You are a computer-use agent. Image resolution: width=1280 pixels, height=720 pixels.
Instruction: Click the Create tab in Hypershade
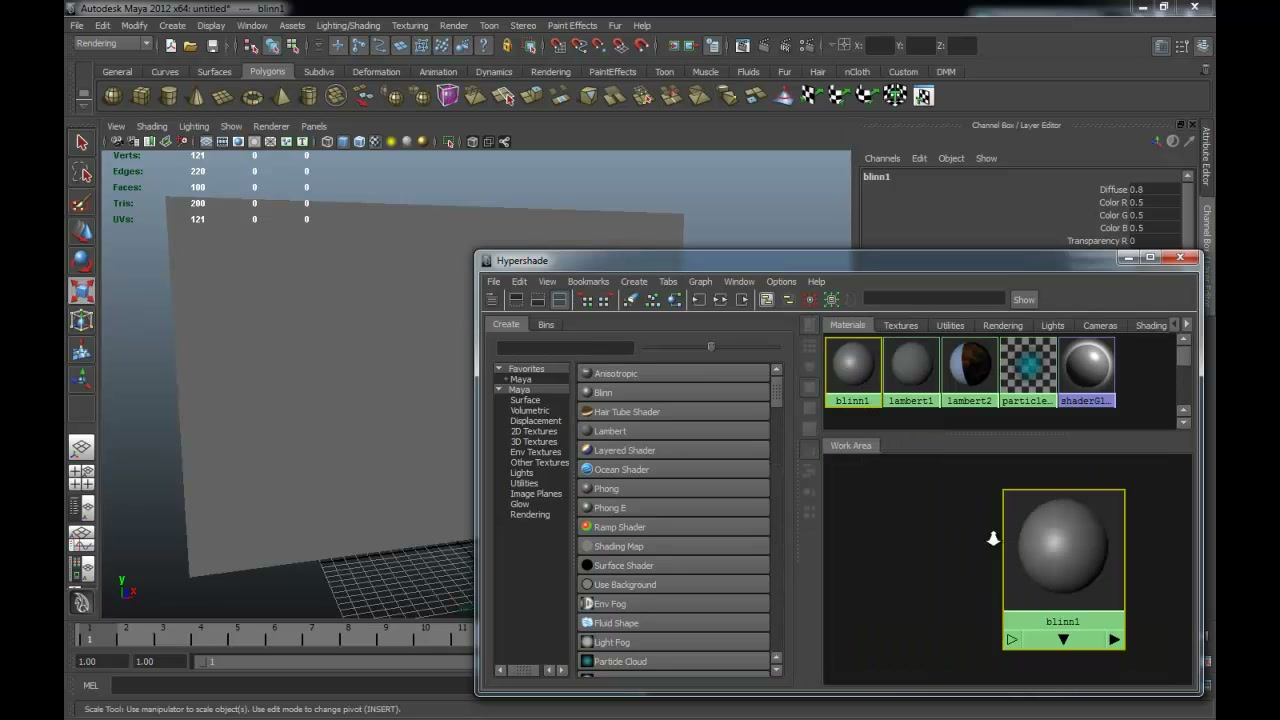[506, 325]
